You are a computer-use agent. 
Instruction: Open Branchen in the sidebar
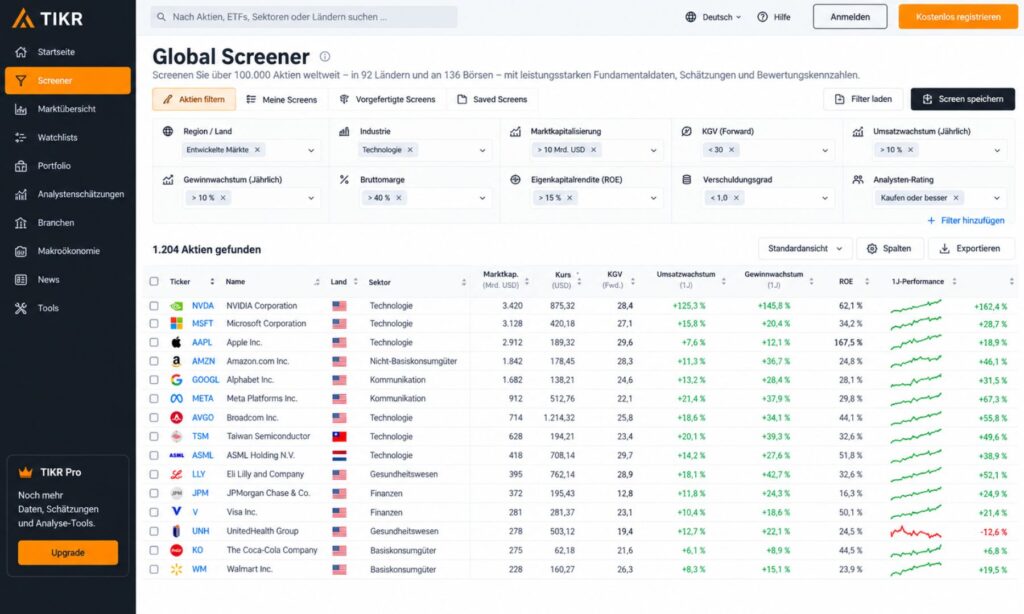click(56, 223)
